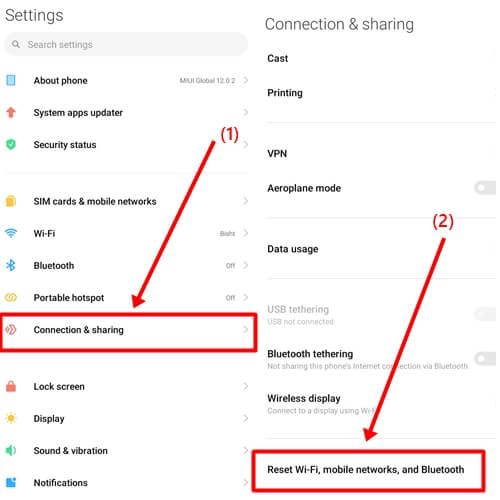Toggle Aeroplane mode switch
The height and width of the screenshot is (500, 500).
coord(485,188)
